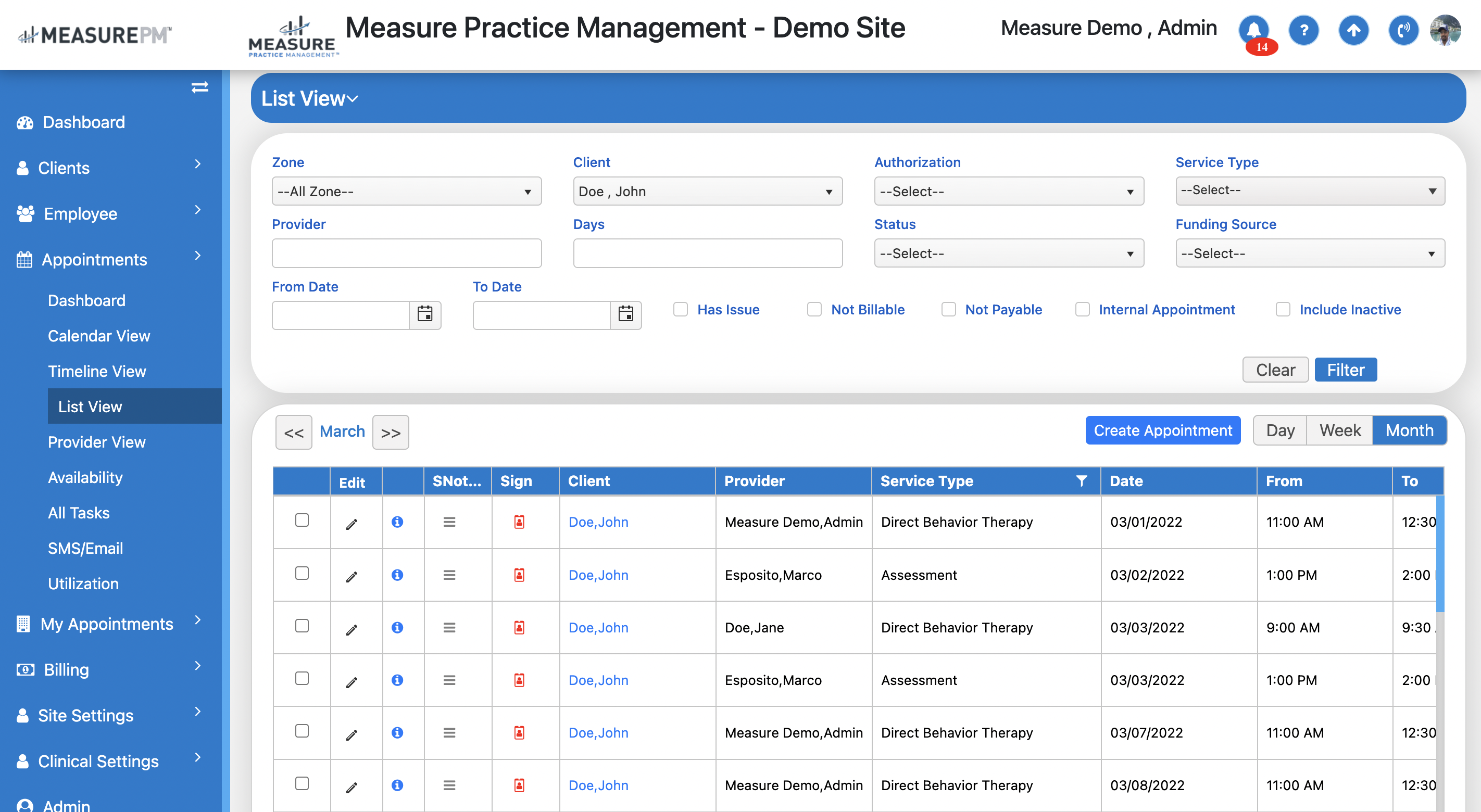This screenshot has height=812, width=1481.
Task: Collapse sidebar using the swap arrows icon
Action: (x=199, y=87)
